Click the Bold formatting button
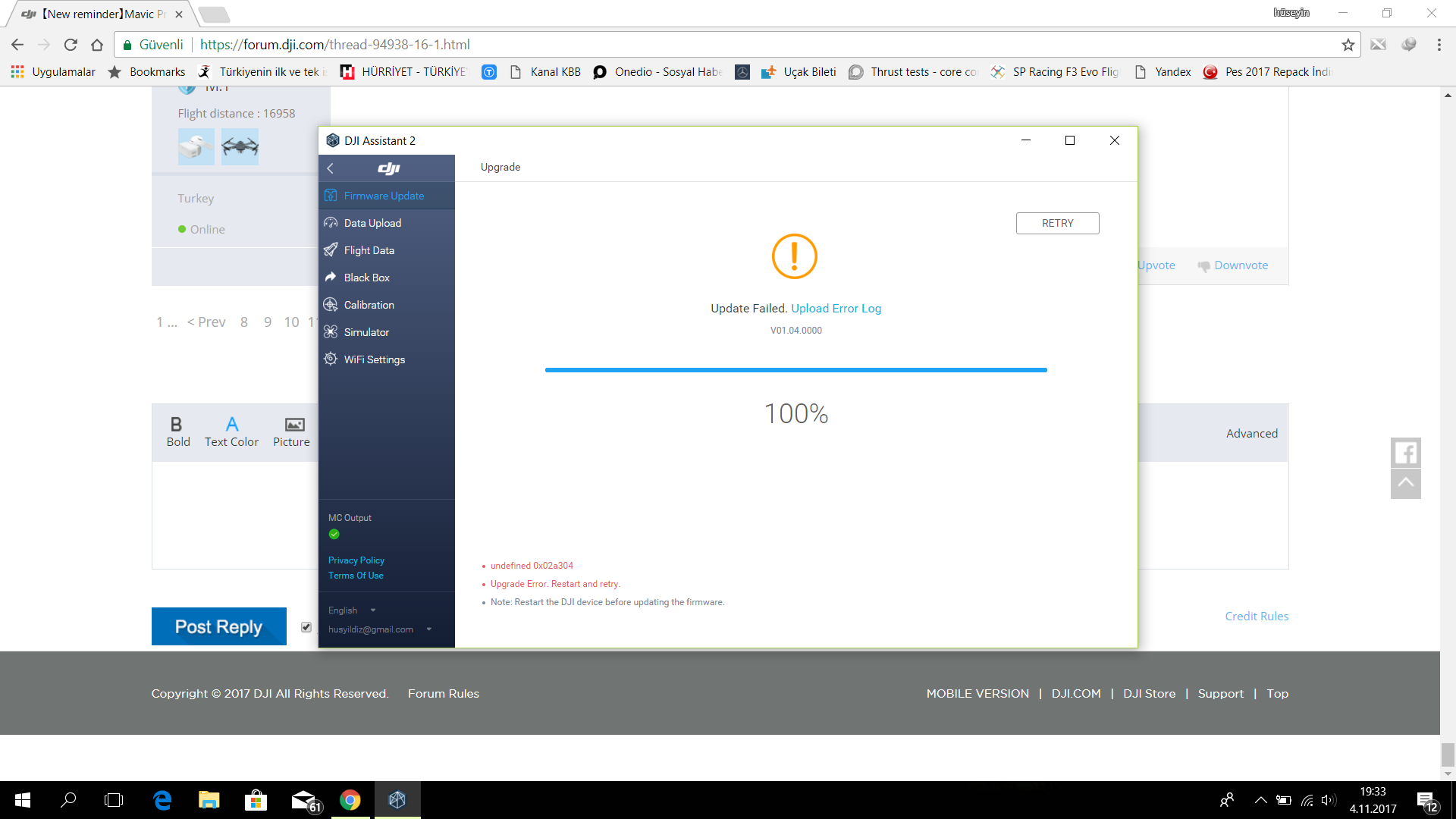1456x819 pixels. tap(178, 432)
